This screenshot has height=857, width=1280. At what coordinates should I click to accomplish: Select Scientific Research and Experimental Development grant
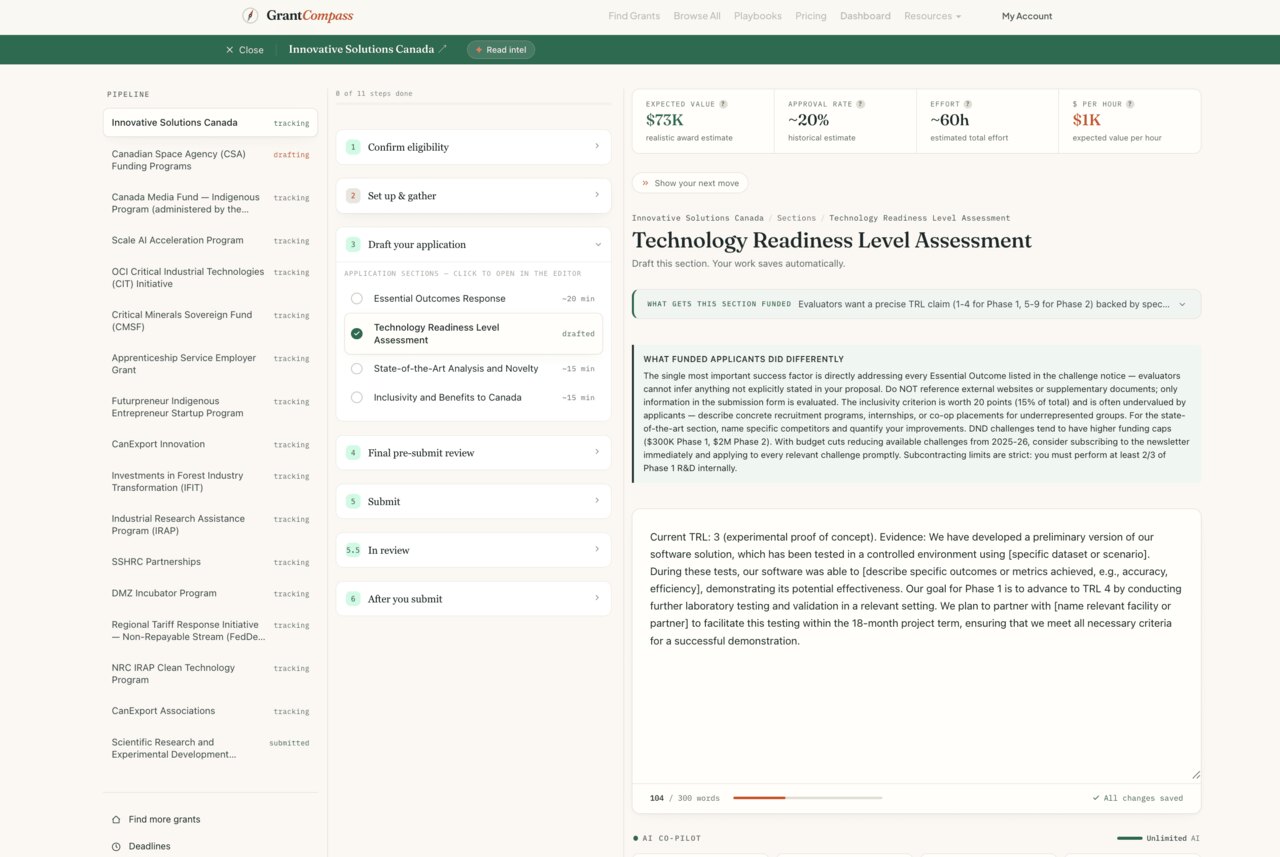pyautogui.click(x=210, y=748)
